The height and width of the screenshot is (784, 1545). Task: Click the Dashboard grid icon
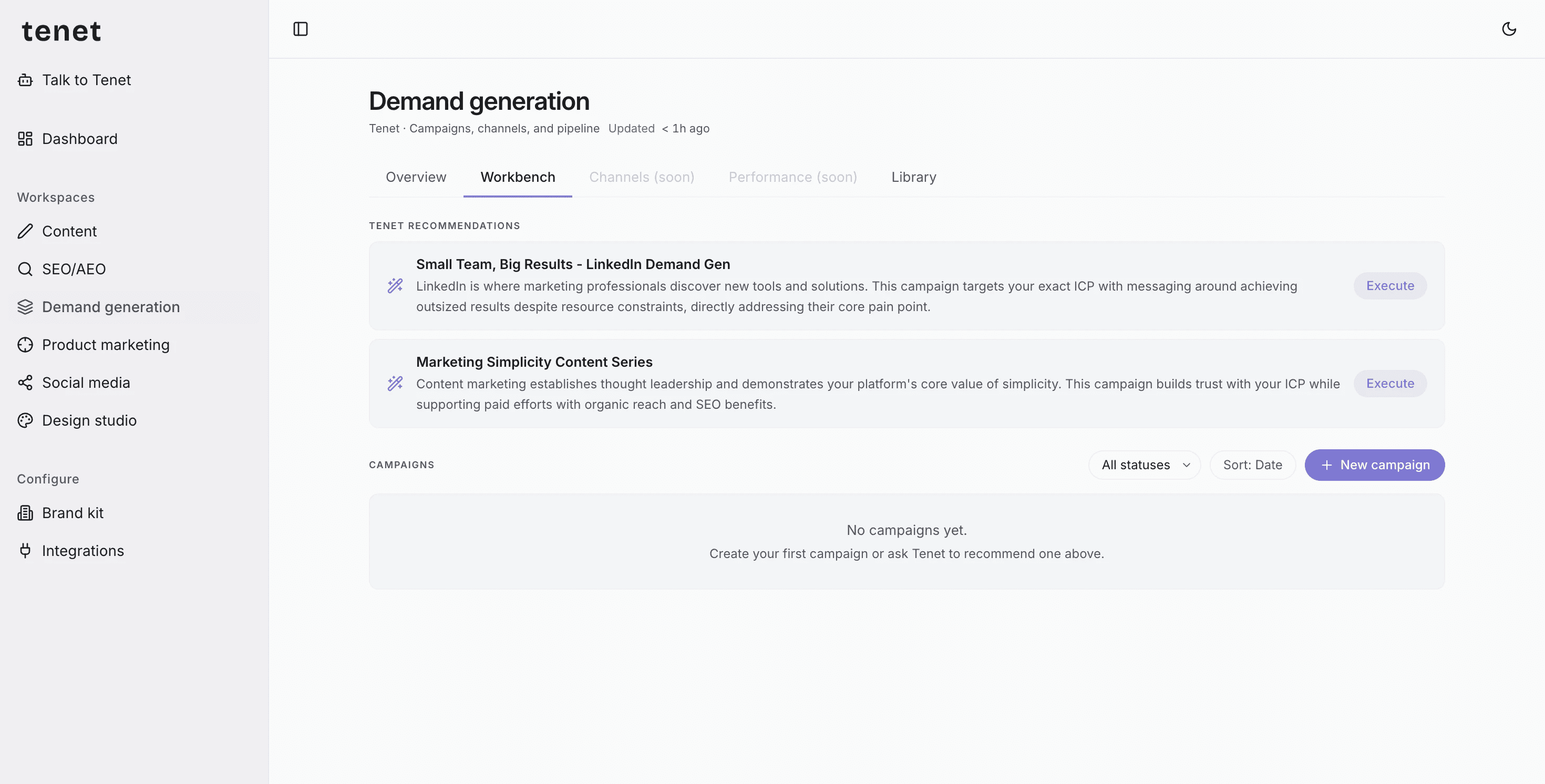pos(25,139)
